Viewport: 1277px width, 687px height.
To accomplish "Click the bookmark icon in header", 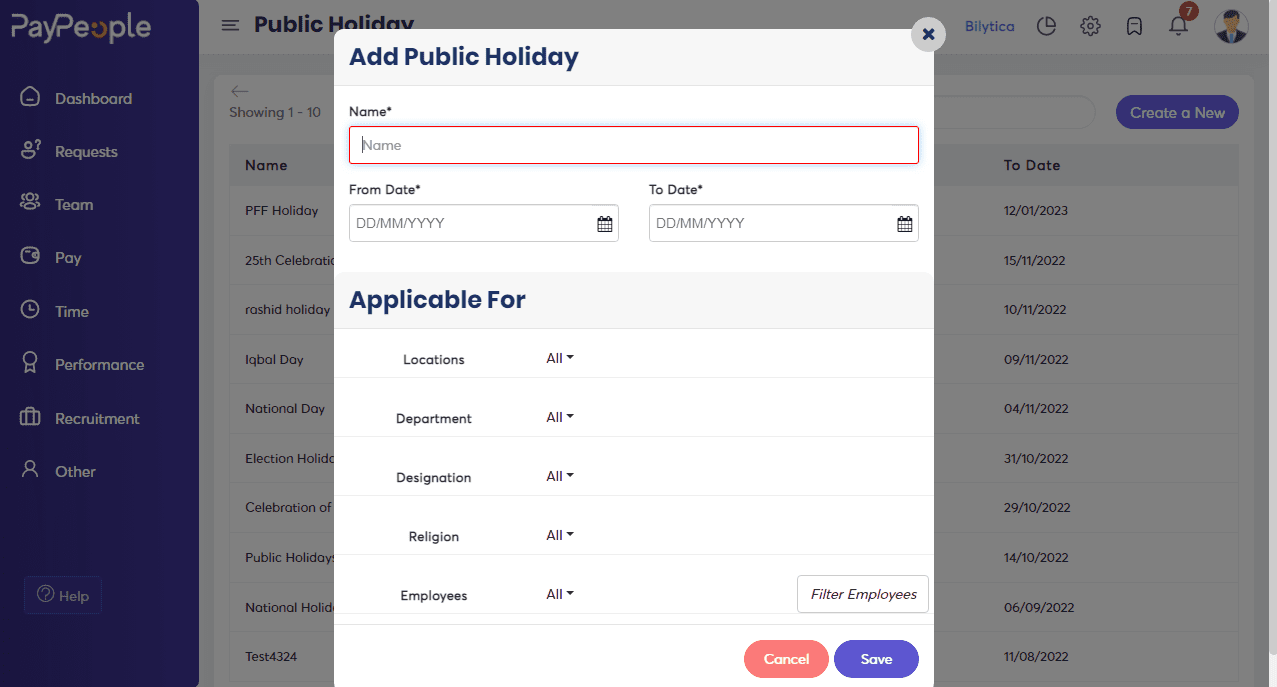I will 1134,26.
